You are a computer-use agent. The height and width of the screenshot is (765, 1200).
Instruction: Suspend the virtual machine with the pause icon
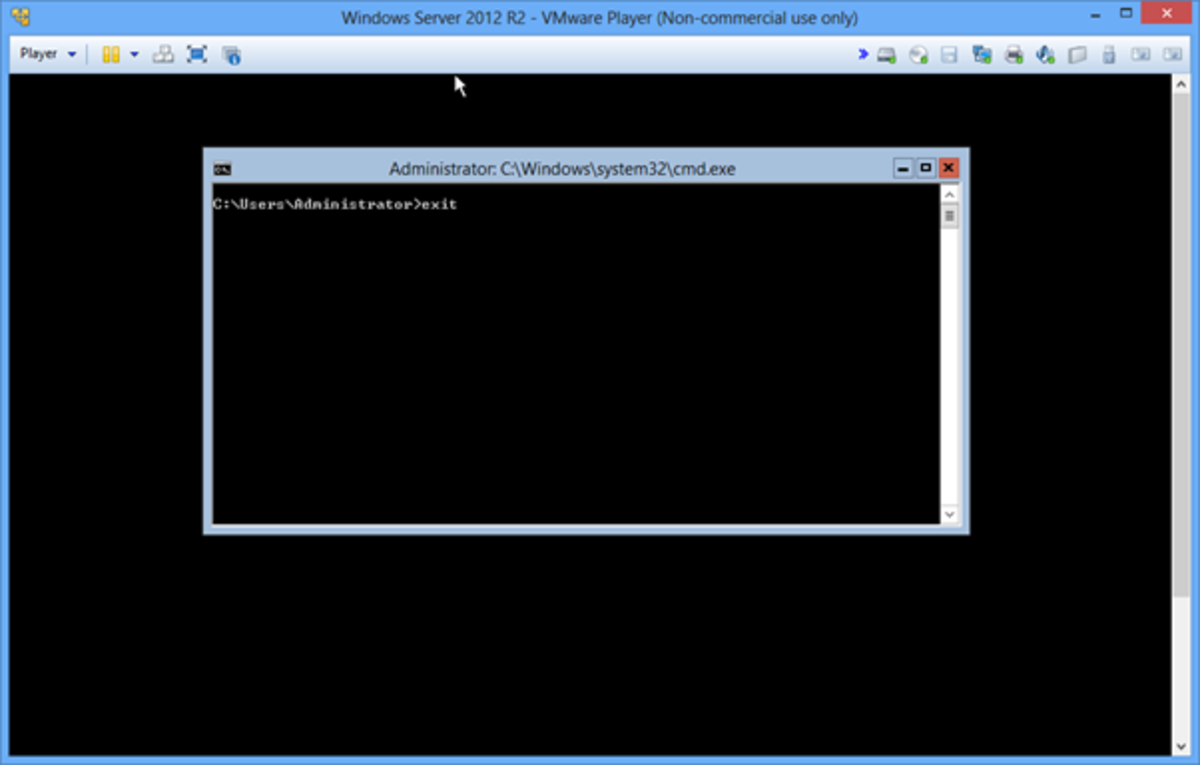[x=112, y=55]
